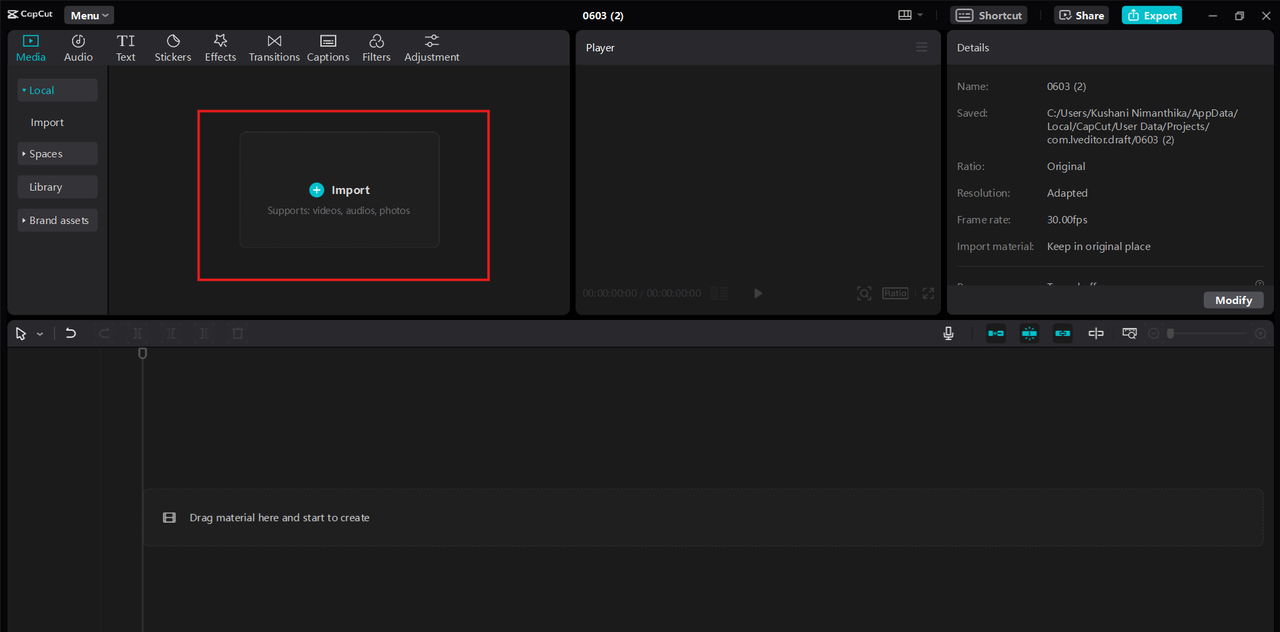Viewport: 1280px width, 632px height.
Task: Expand the Brand assets section
Action: tap(57, 220)
